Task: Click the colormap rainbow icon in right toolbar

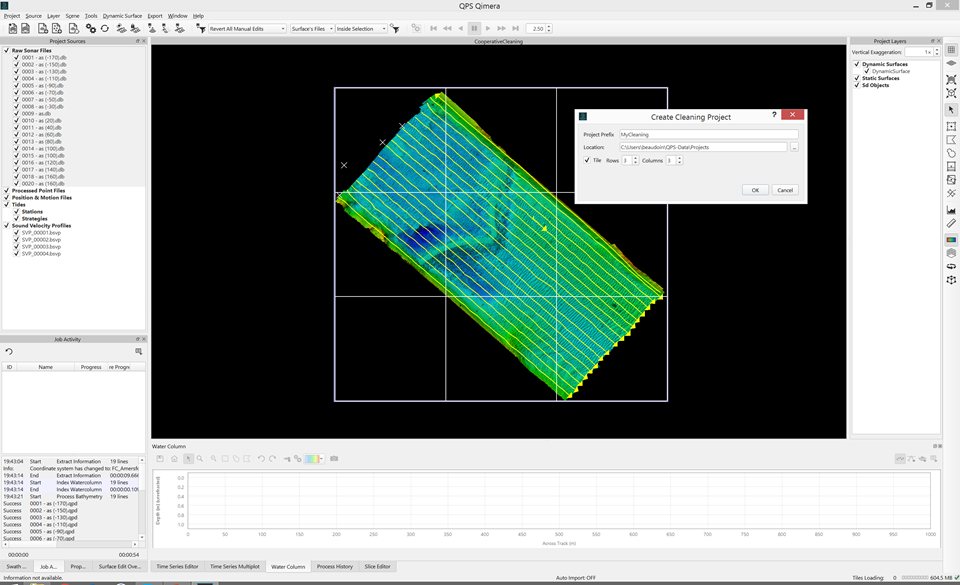Action: click(x=951, y=240)
